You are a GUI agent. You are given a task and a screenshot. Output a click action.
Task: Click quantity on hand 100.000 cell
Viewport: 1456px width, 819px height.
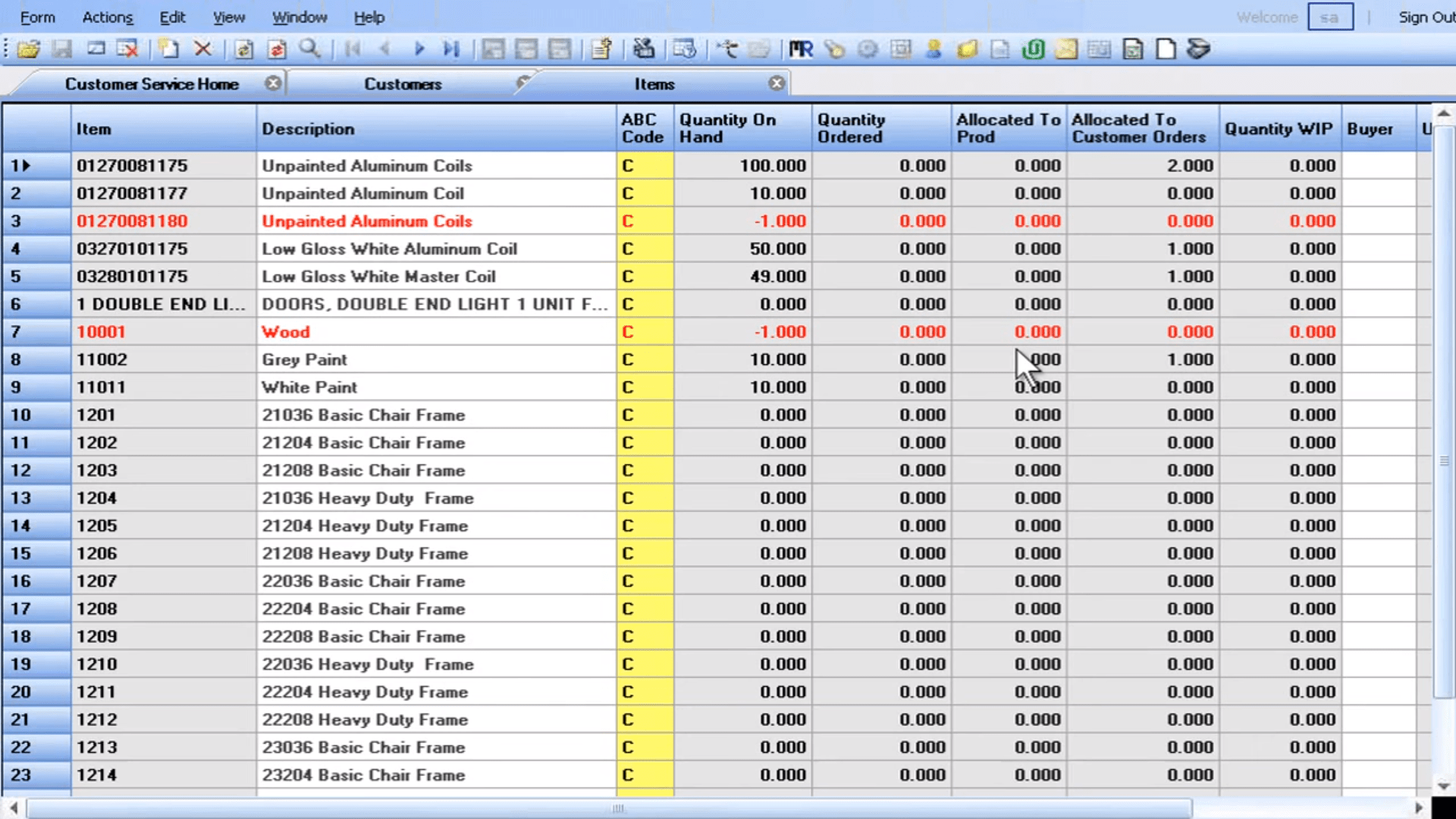(x=742, y=165)
